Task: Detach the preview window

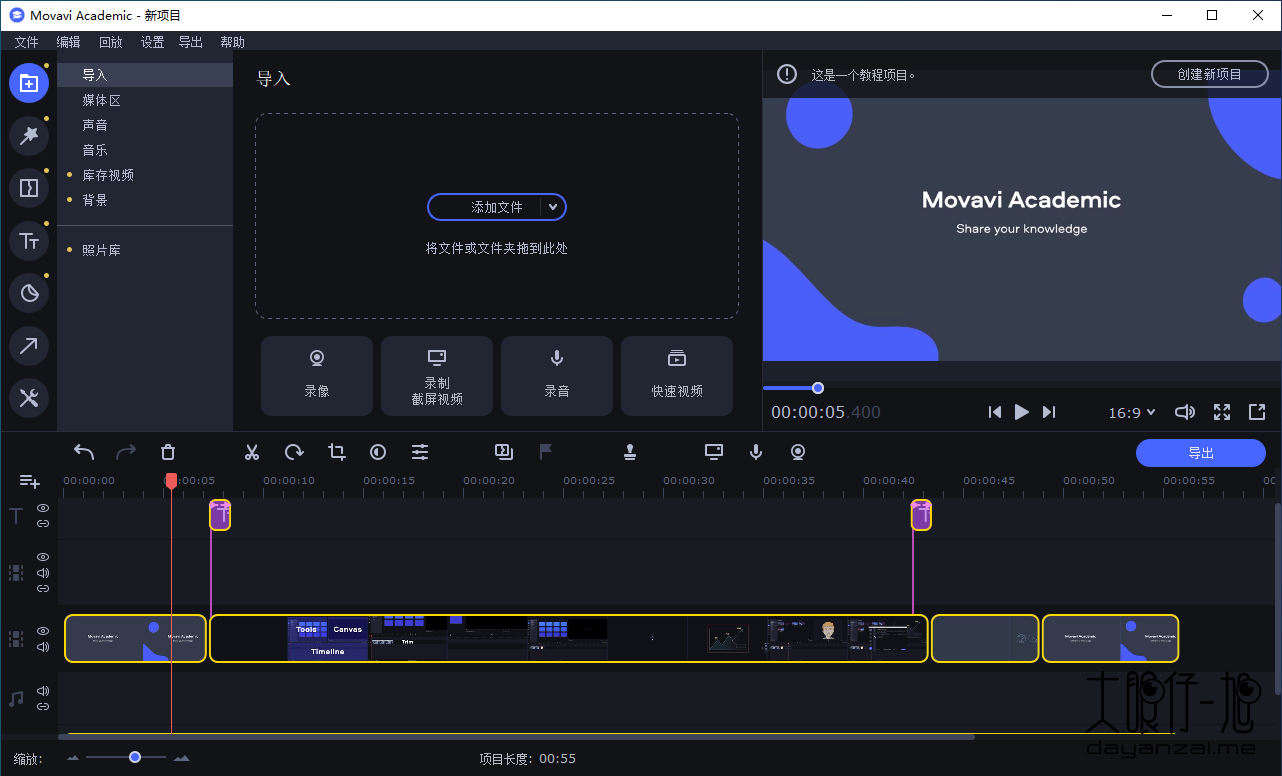Action: (1257, 412)
